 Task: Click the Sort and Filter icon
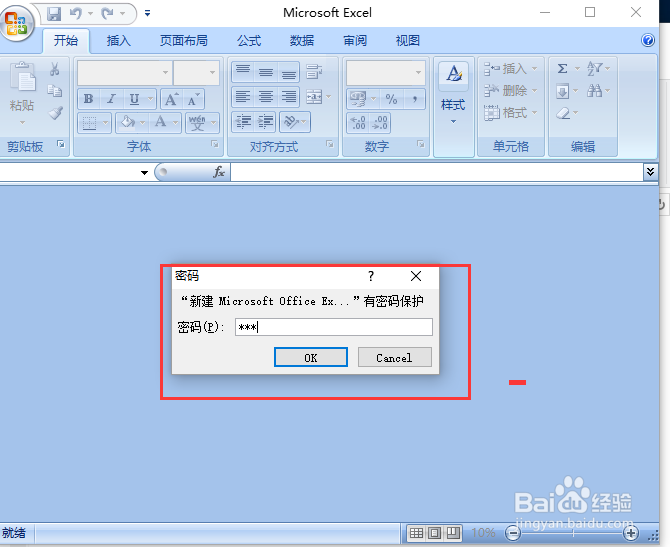point(594,68)
